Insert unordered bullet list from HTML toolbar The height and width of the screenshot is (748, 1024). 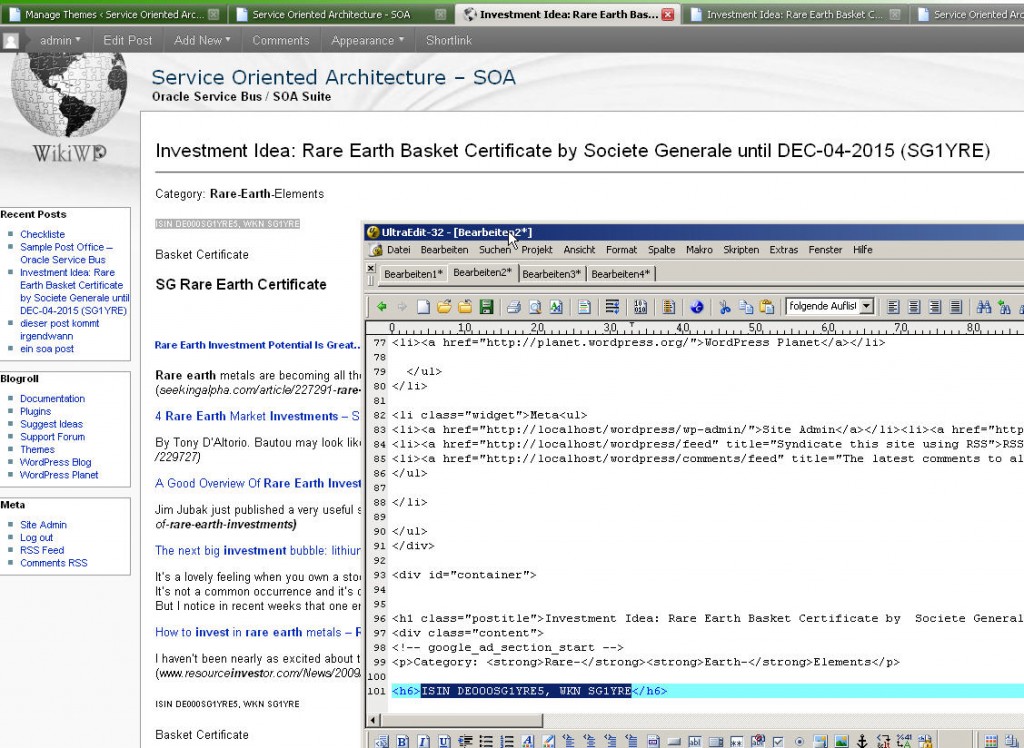[x=486, y=741]
